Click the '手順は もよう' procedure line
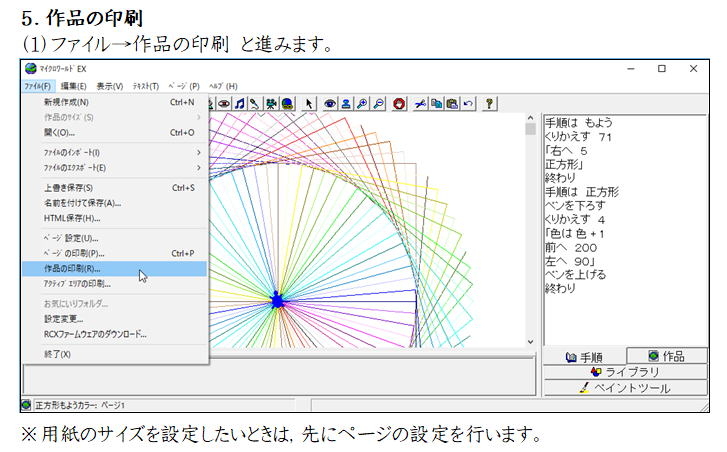The image size is (727, 452). [x=579, y=122]
